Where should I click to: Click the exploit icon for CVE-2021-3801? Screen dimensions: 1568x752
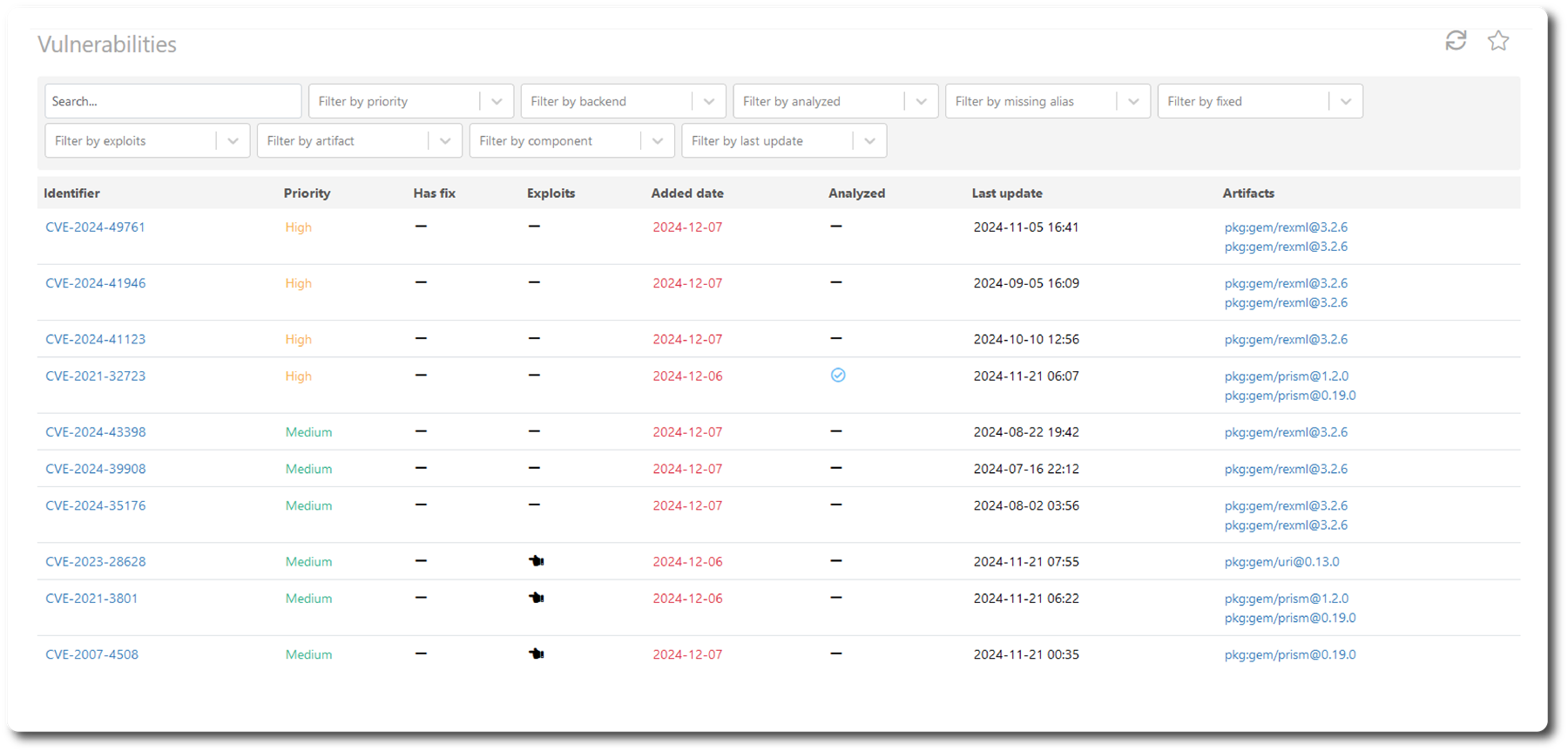[537, 598]
